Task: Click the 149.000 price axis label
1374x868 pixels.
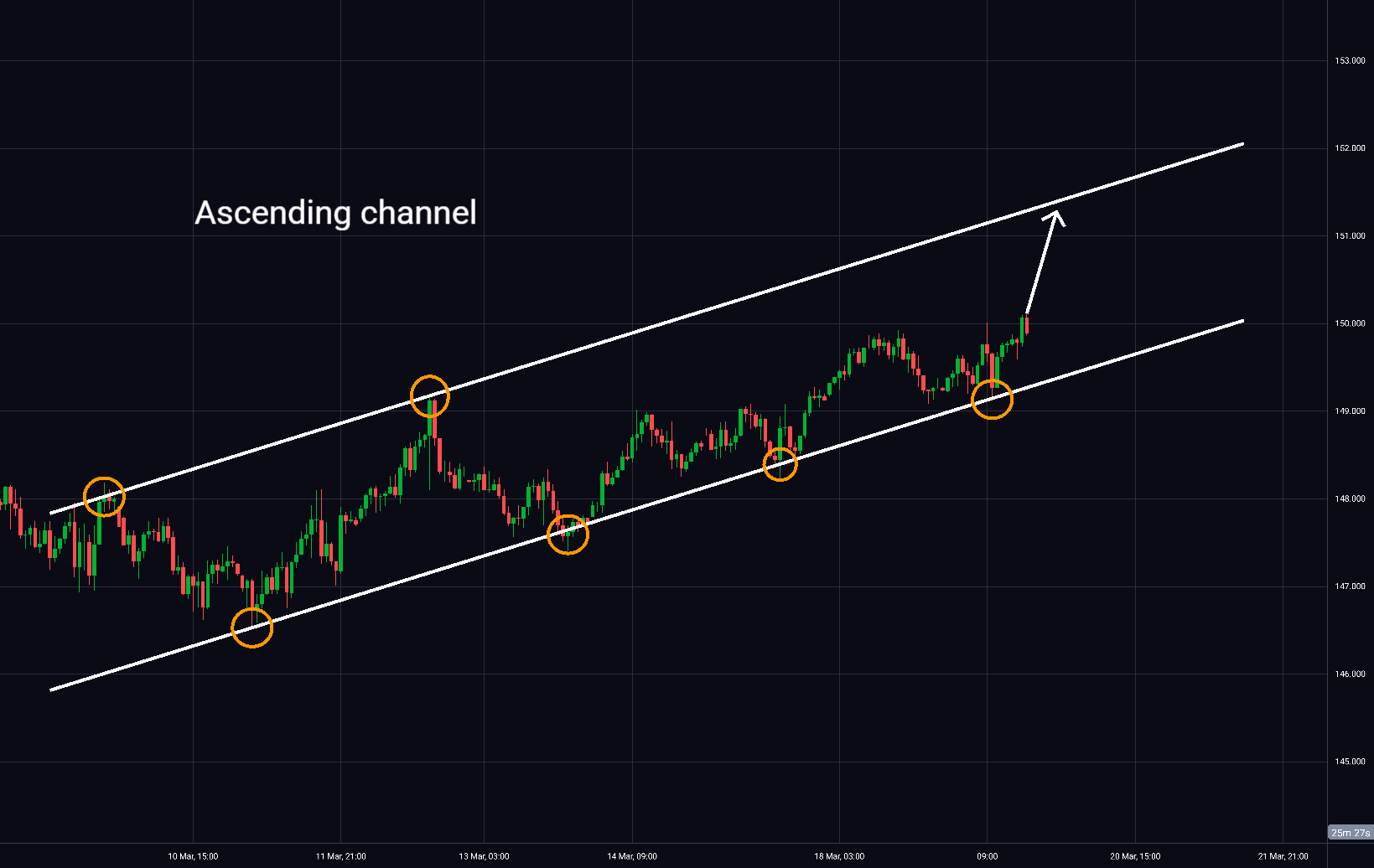Action: 1350,411
